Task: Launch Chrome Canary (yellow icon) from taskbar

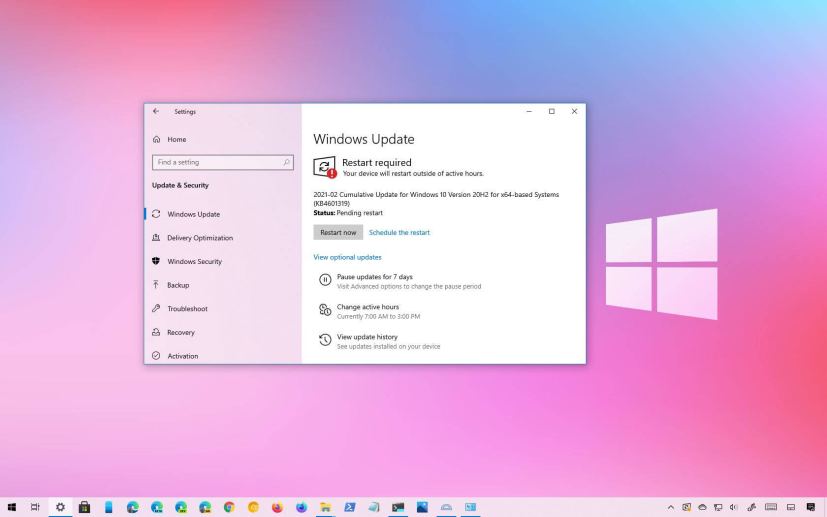Action: pos(253,508)
